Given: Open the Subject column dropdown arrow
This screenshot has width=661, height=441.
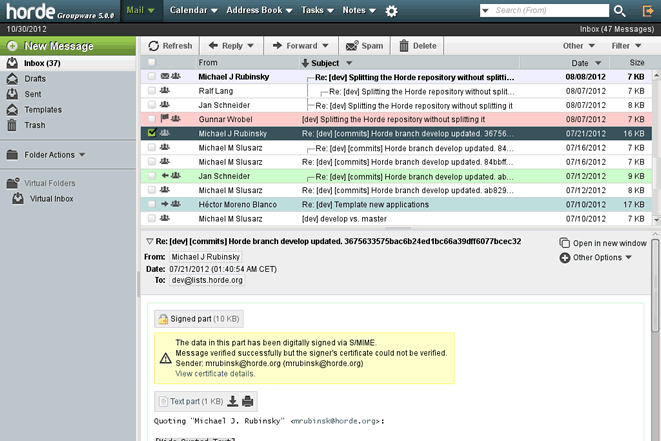Looking at the screenshot, I should tap(349, 63).
